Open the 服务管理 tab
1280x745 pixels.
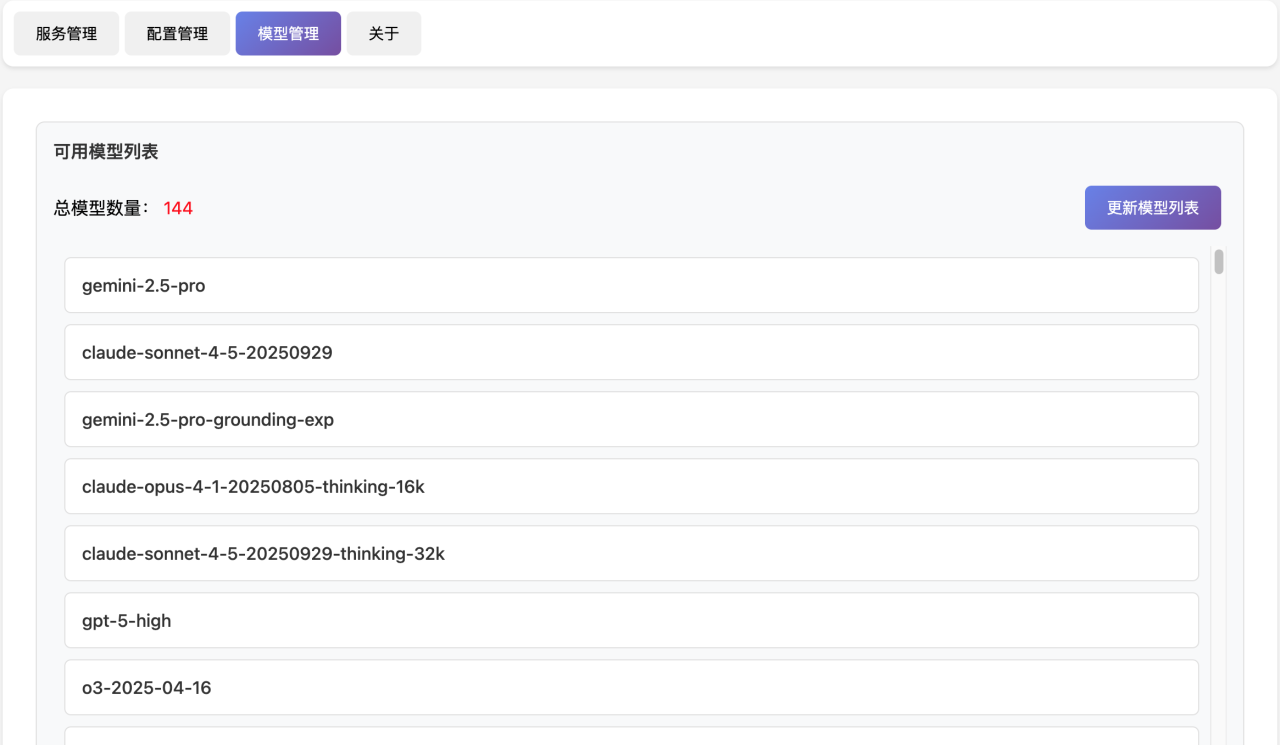(66, 33)
